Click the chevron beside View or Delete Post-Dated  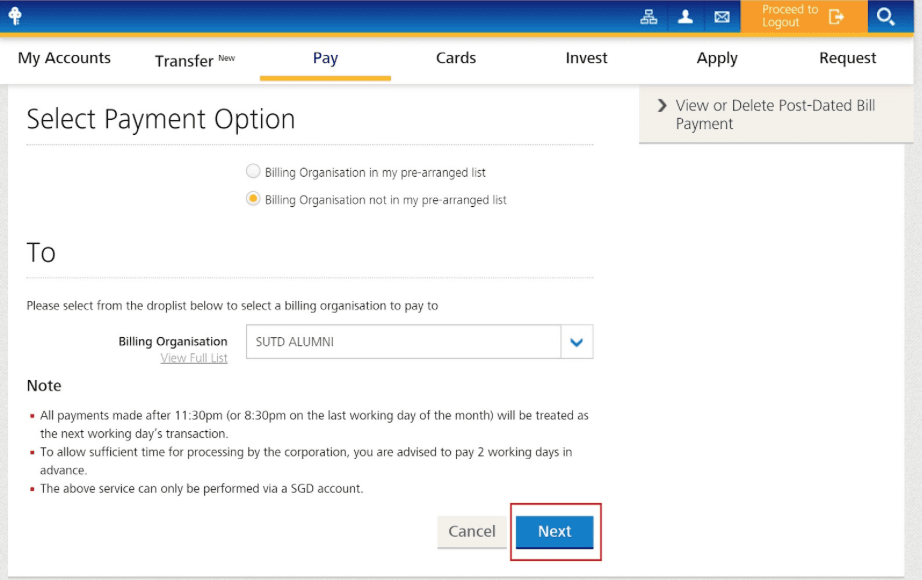tap(662, 105)
